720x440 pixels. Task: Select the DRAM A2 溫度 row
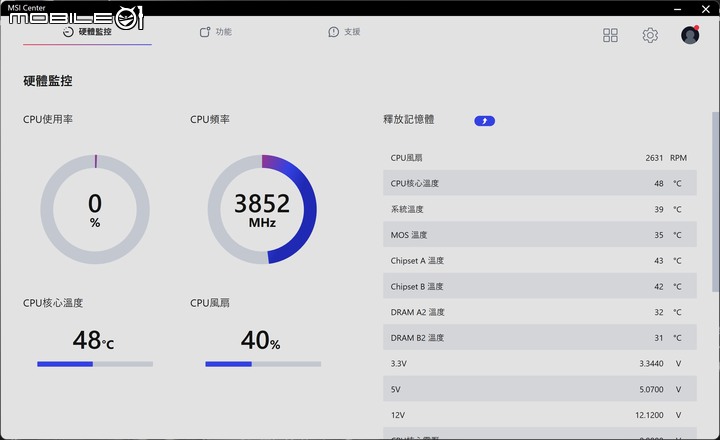pyautogui.click(x=540, y=312)
